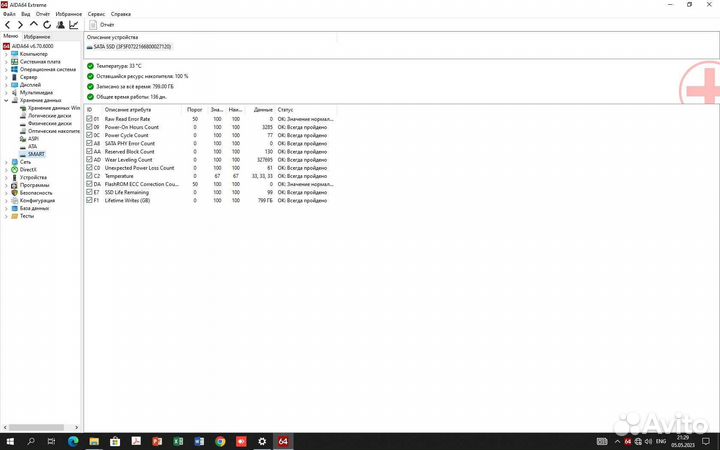
Task: Uncheck the Power Cycle Count attribute
Action: (89, 135)
